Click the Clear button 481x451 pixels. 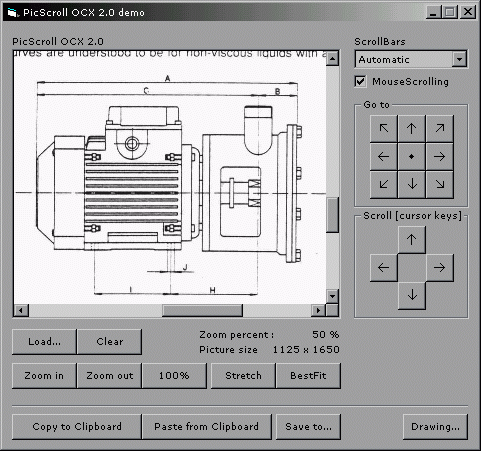tap(109, 342)
